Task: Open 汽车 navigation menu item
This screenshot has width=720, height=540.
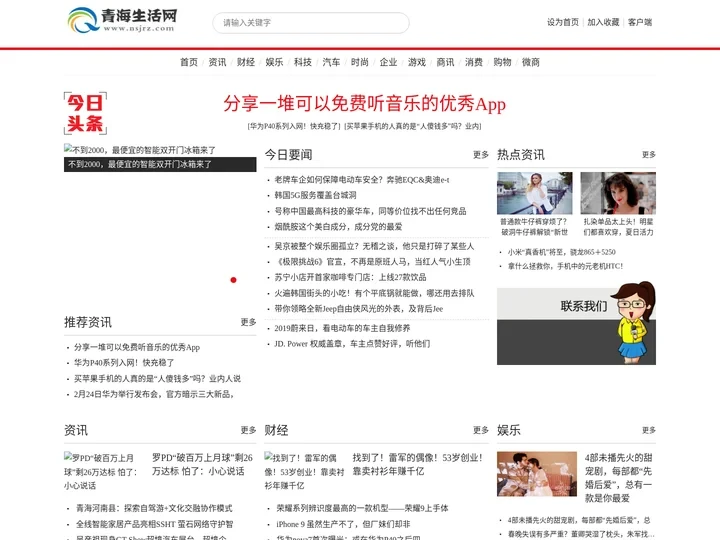Action: (331, 62)
